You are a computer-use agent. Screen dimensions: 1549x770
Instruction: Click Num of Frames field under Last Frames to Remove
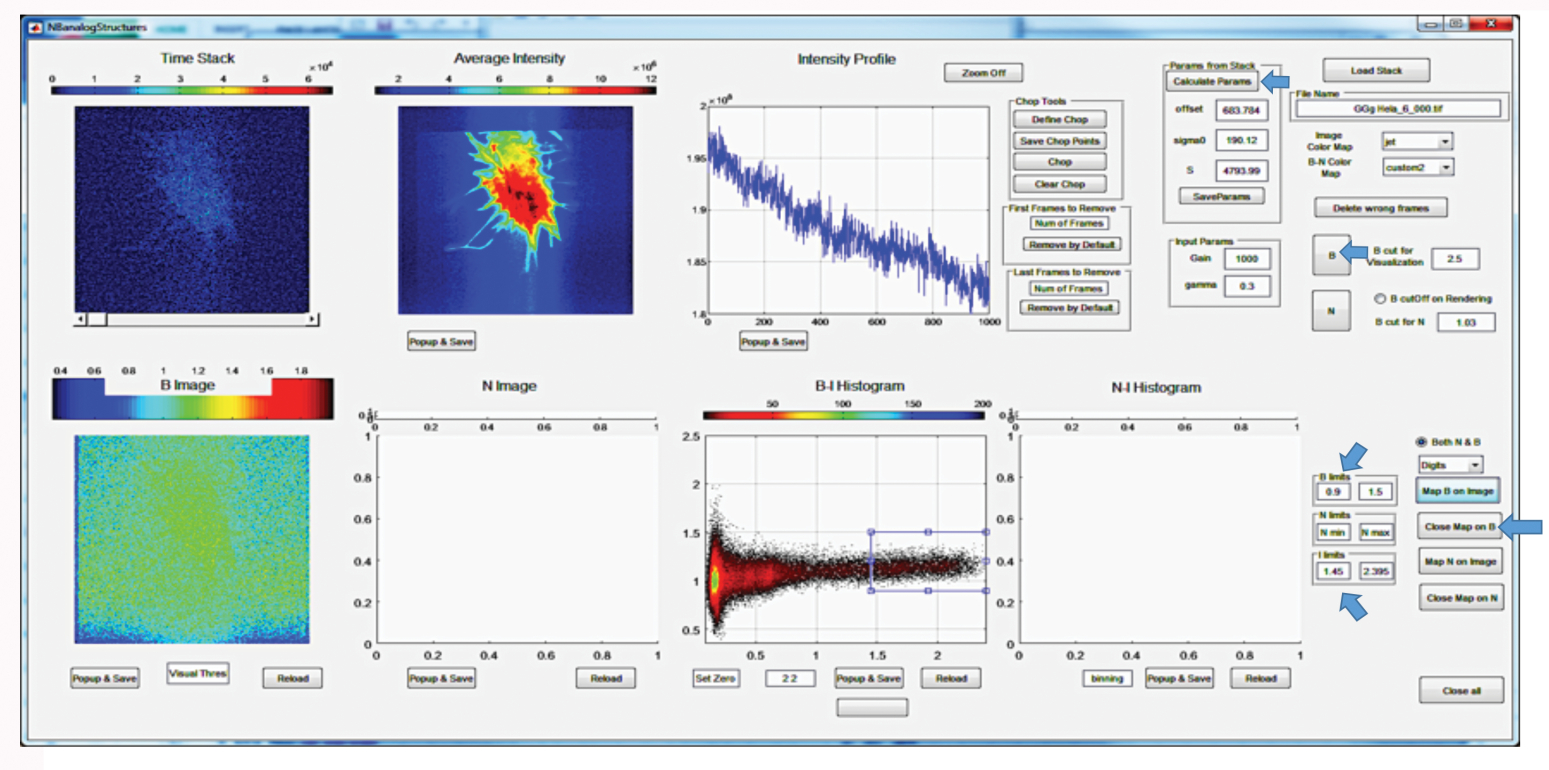[1067, 288]
